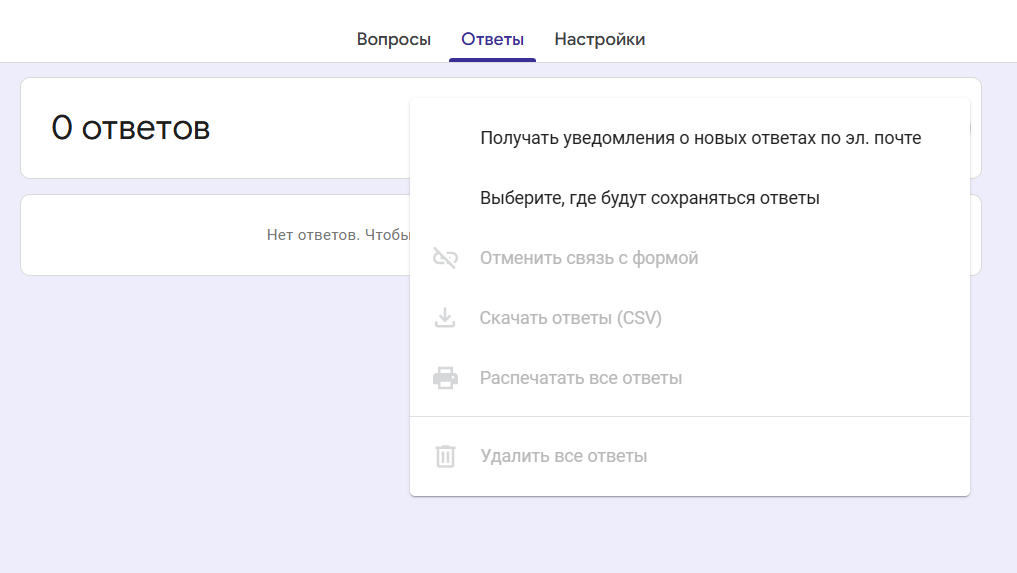
Task: Click the 0 ответов heading
Action: coord(131,128)
